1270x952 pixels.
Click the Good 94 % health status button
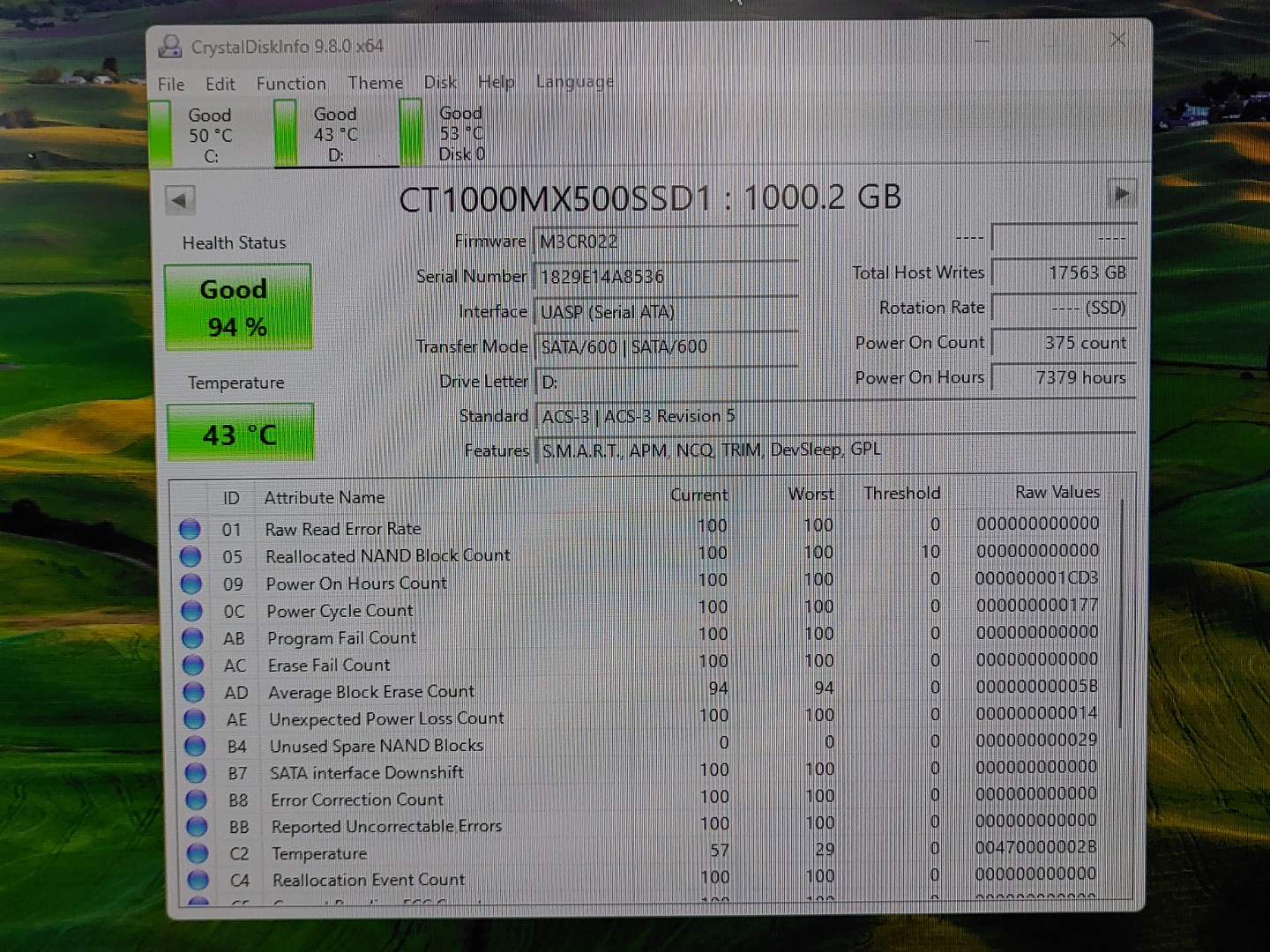[237, 308]
